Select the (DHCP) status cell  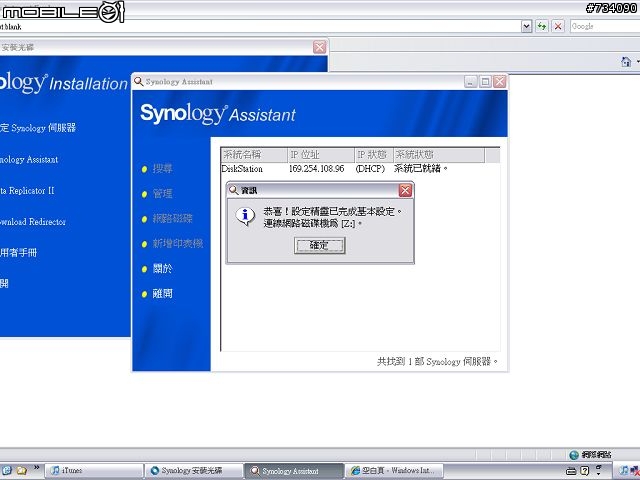[370, 169]
